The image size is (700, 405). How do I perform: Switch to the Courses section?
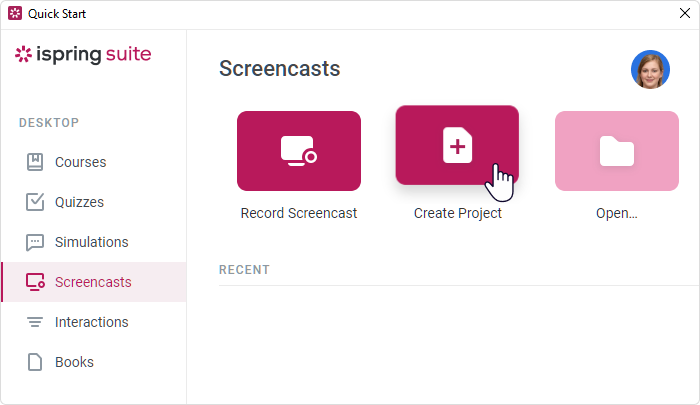pos(80,162)
